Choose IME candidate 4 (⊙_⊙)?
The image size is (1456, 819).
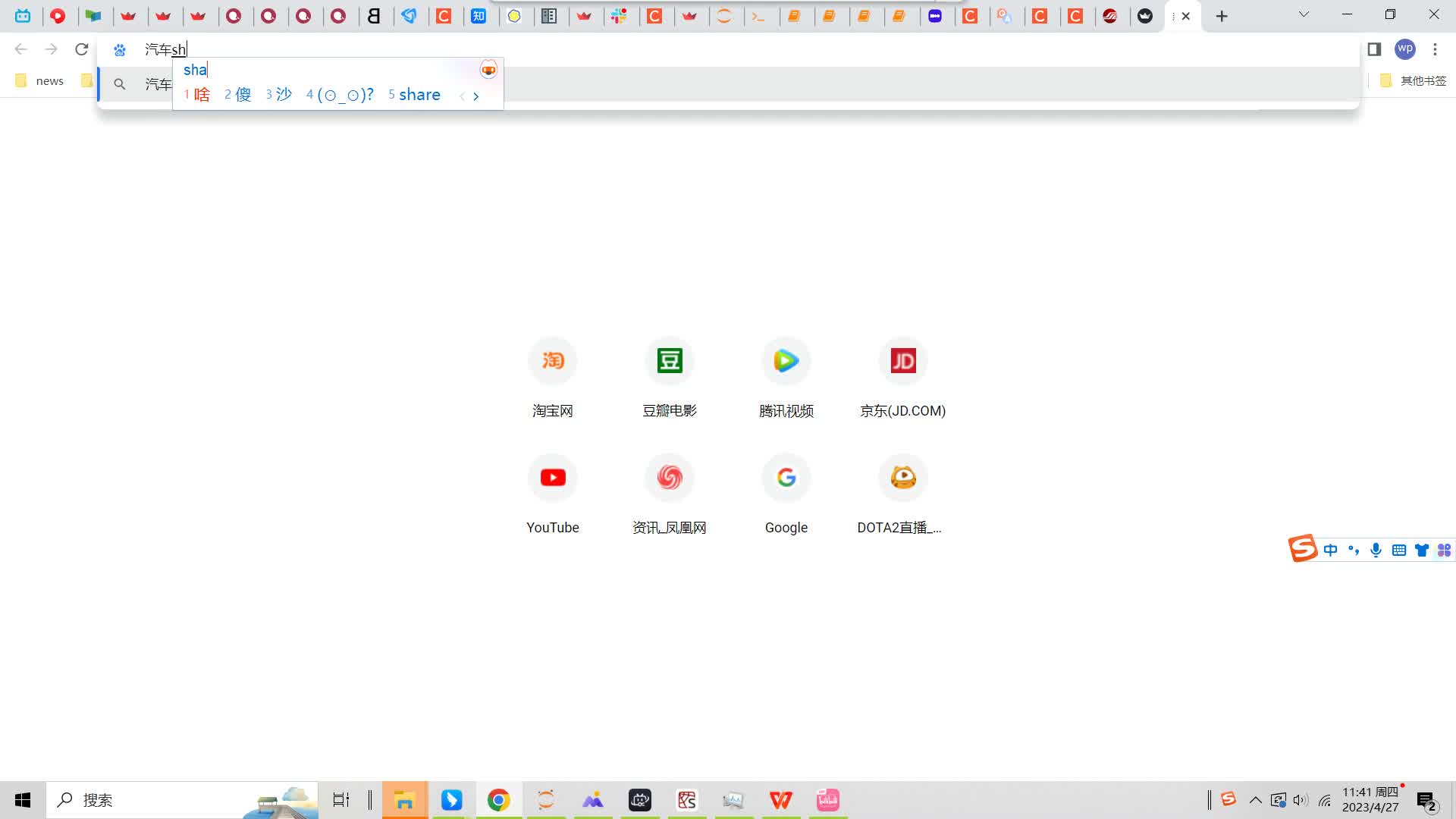point(340,95)
